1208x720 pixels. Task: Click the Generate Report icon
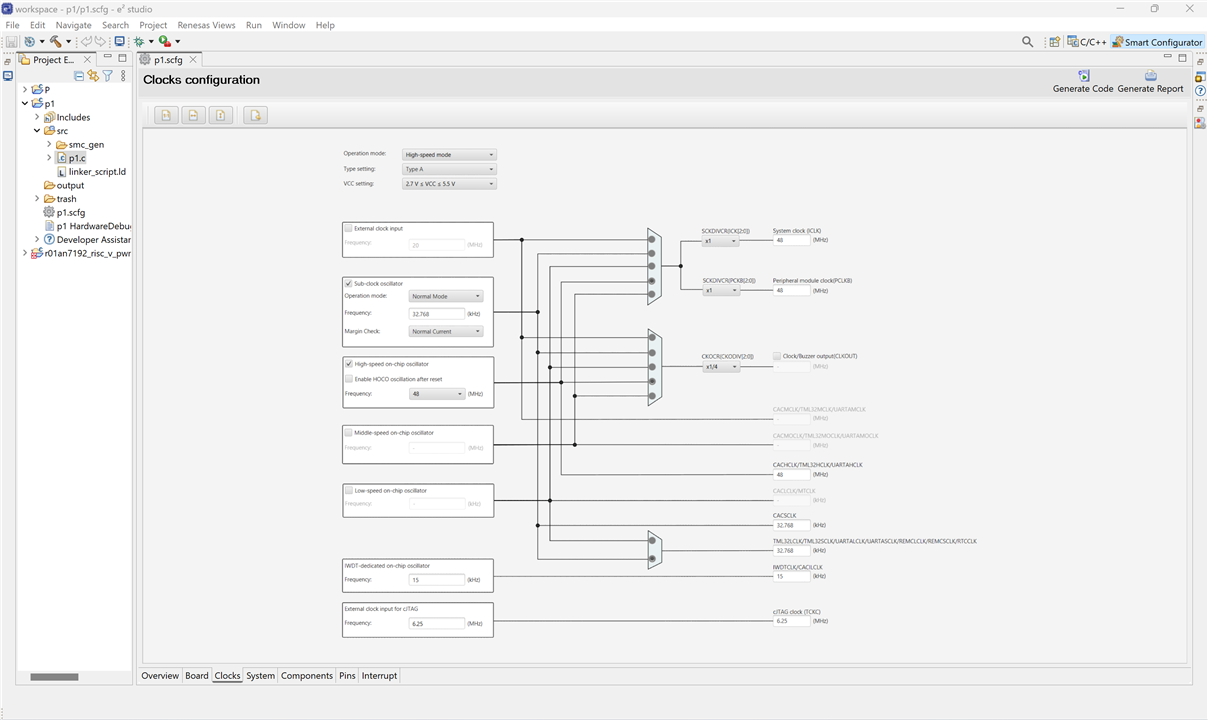(x=1150, y=76)
